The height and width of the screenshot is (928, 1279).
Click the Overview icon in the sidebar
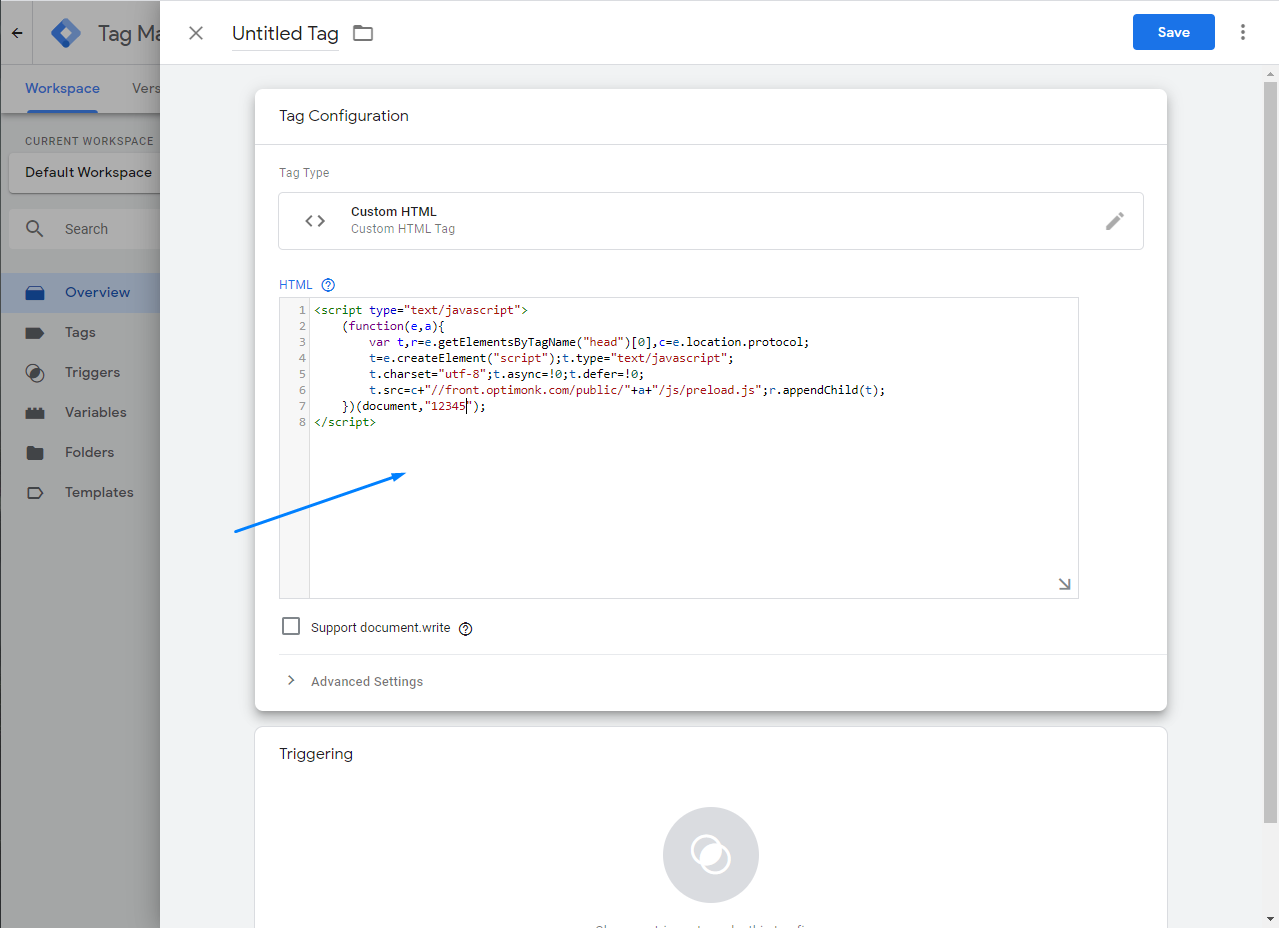point(35,293)
